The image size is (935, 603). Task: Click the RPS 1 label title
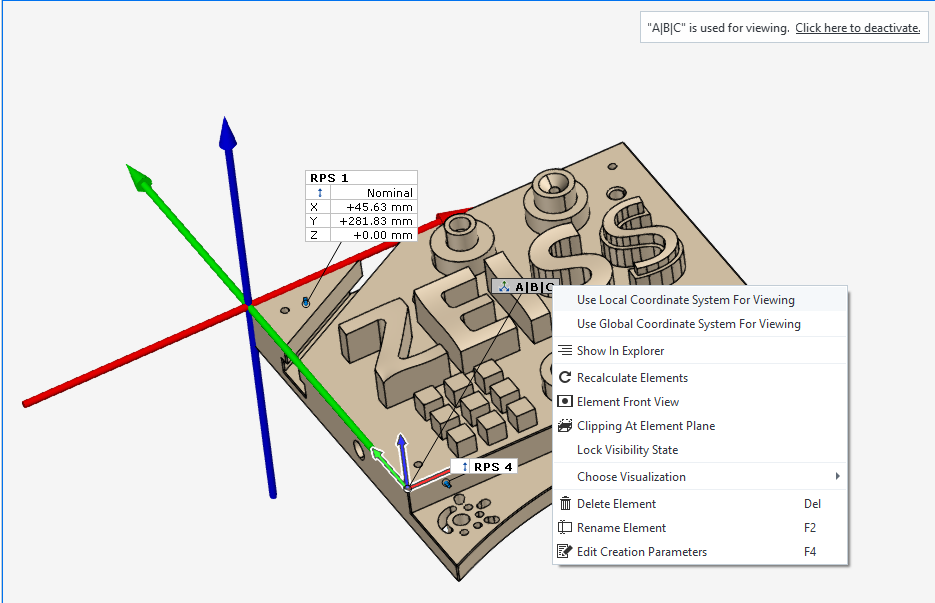(x=330, y=178)
